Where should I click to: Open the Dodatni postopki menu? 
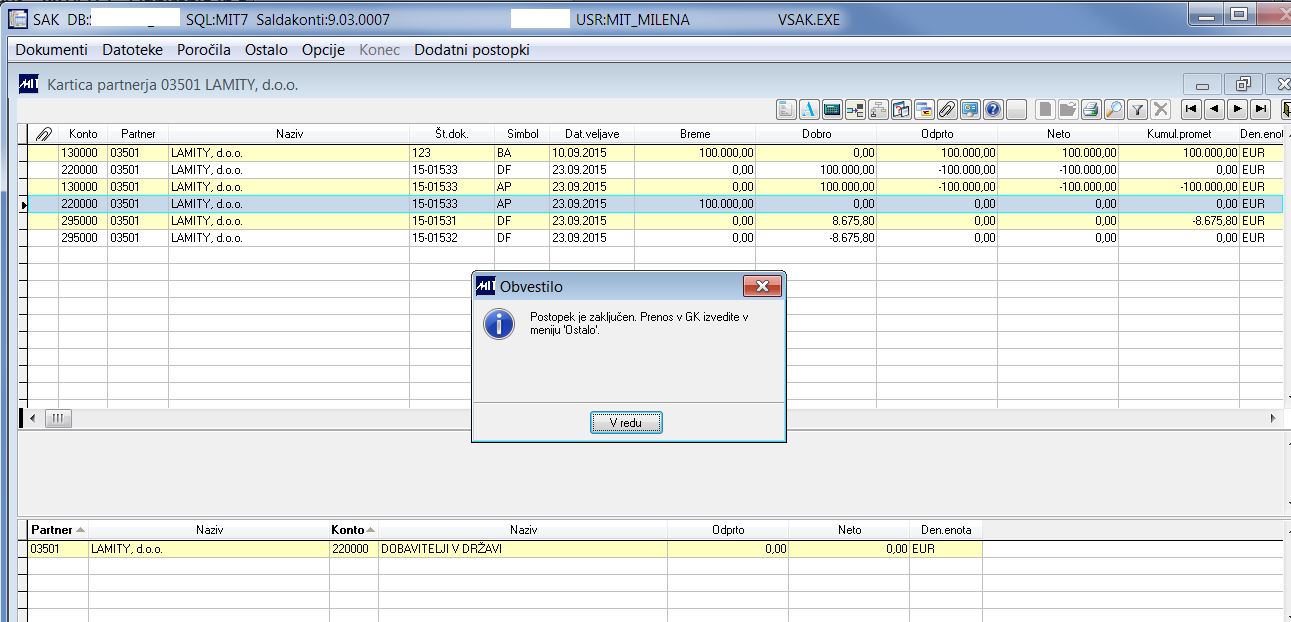(472, 50)
